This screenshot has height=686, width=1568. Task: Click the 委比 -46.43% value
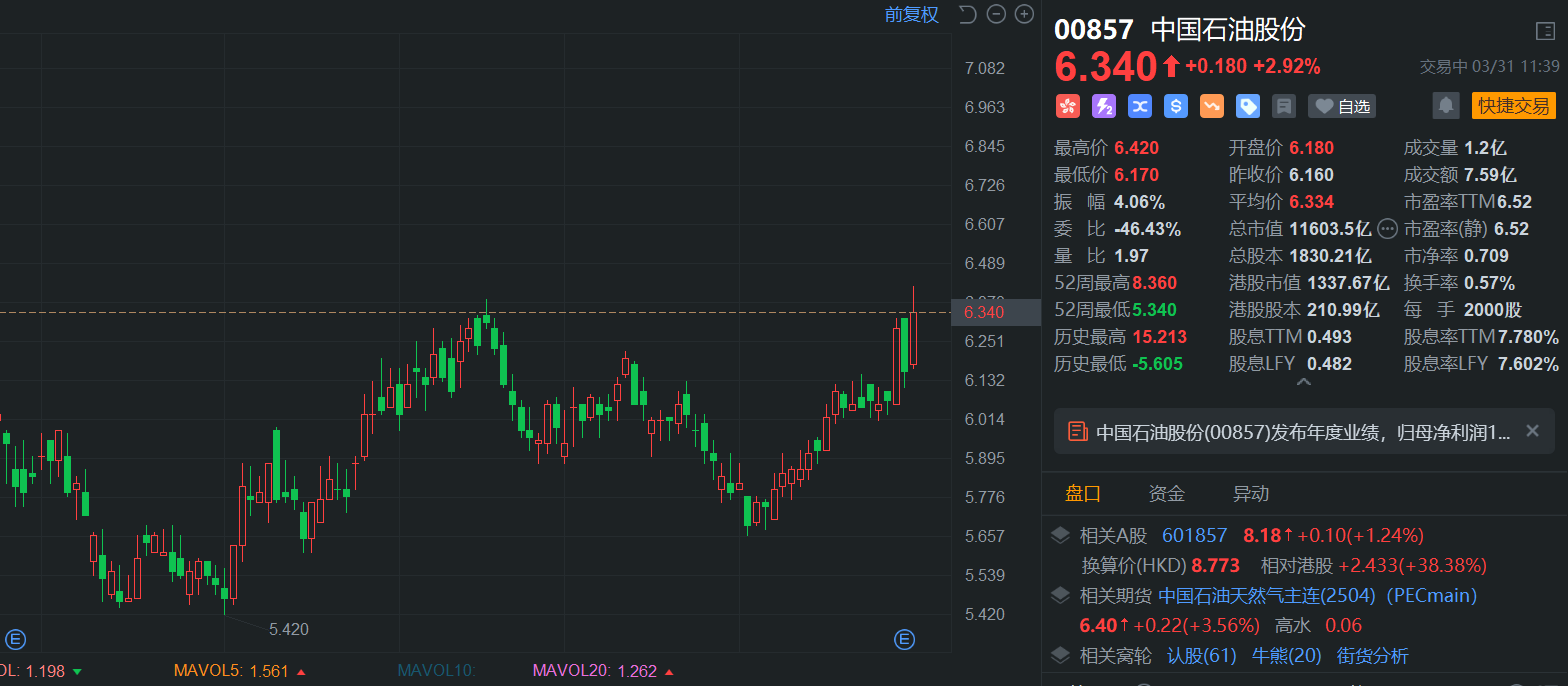pyautogui.click(x=1147, y=229)
